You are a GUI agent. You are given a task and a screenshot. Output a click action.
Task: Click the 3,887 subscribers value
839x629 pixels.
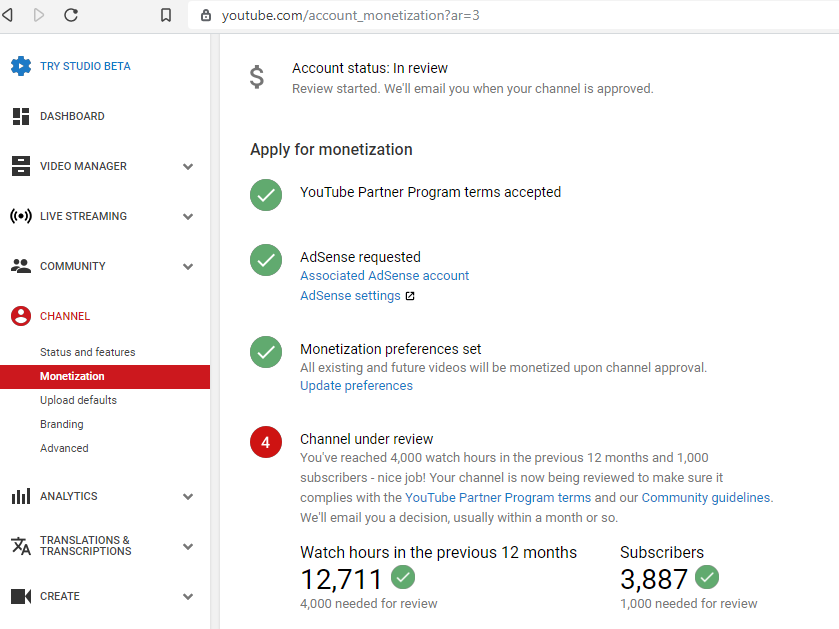click(x=653, y=579)
